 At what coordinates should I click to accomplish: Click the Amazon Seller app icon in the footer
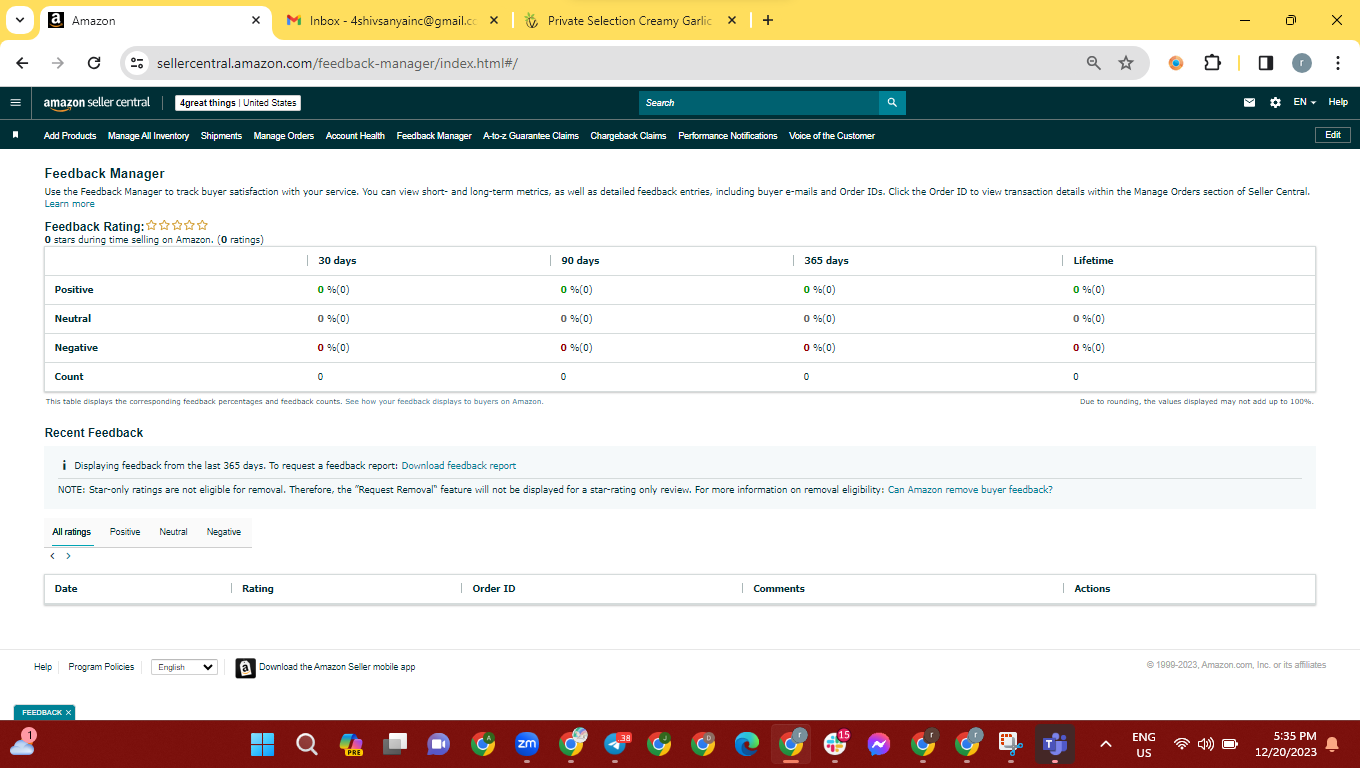pos(245,668)
